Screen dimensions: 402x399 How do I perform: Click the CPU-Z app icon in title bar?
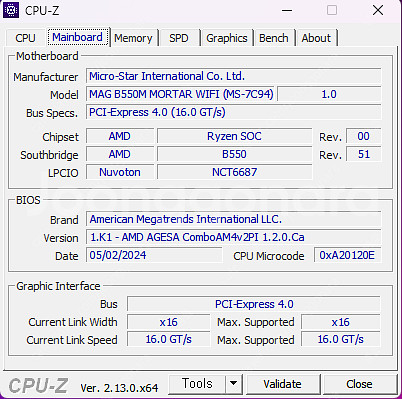[11, 10]
